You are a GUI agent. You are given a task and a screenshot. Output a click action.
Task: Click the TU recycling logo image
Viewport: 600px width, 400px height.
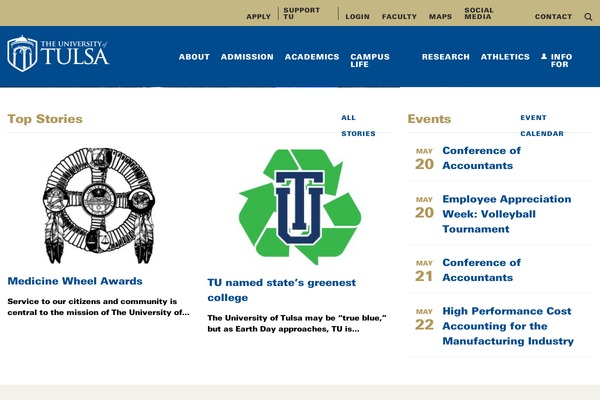click(300, 207)
